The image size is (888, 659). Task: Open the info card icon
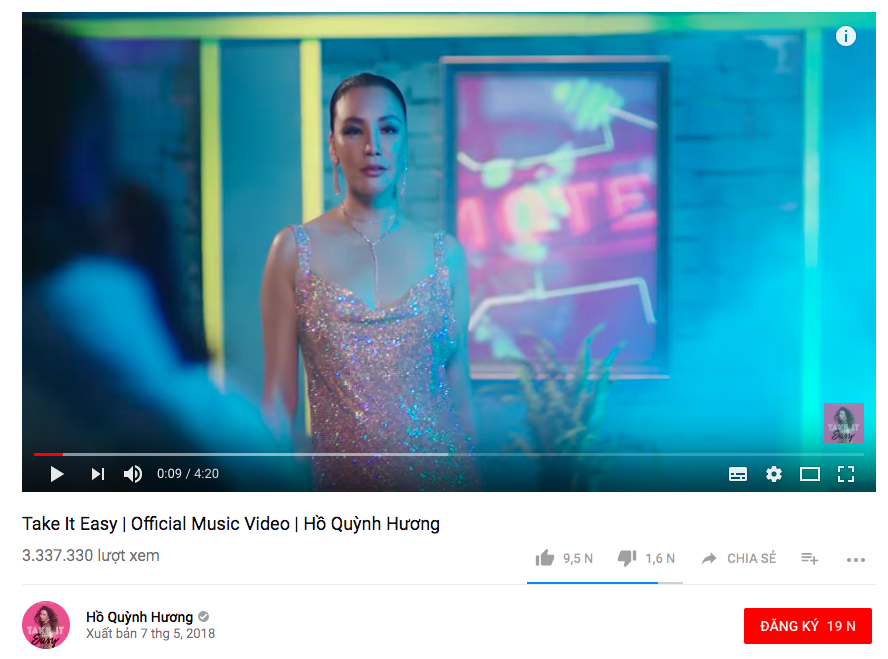(846, 36)
